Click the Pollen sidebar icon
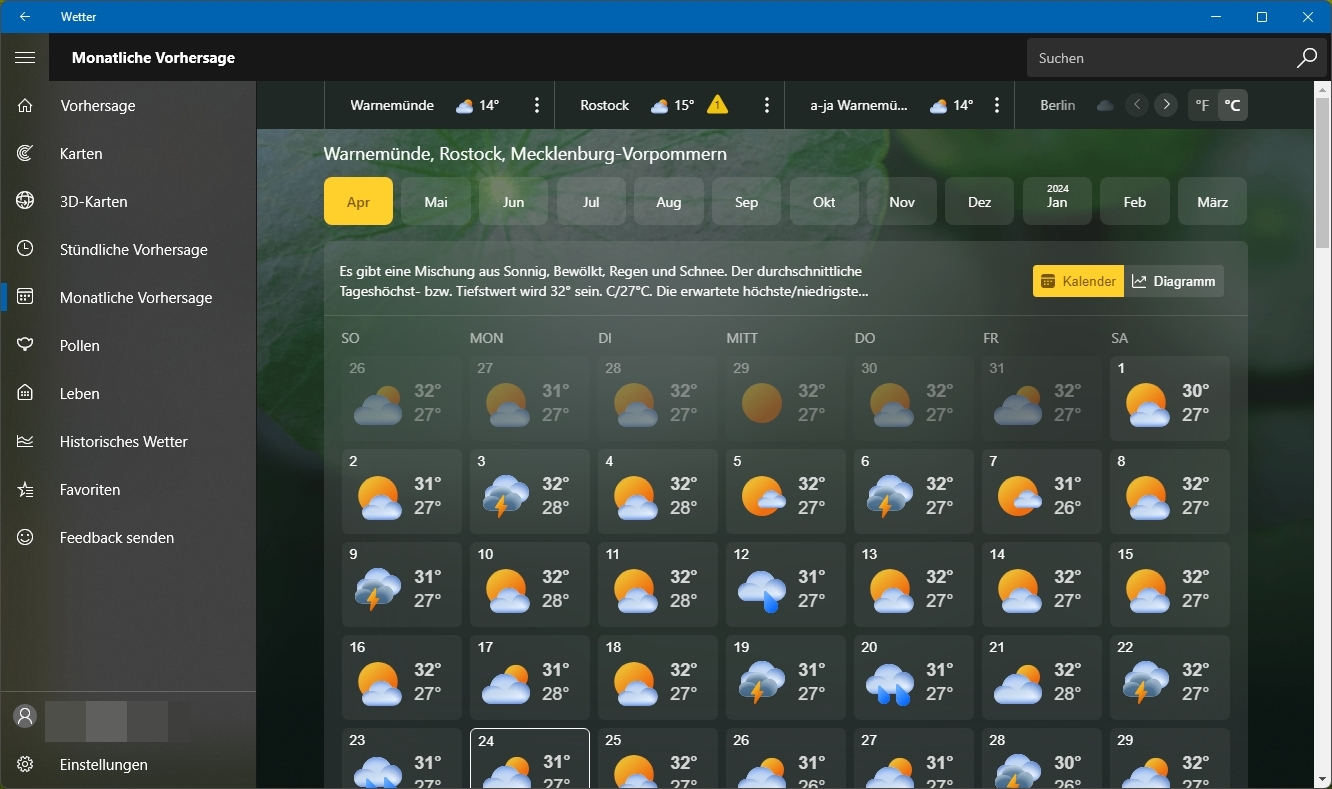The height and width of the screenshot is (789, 1332). (x=25, y=346)
